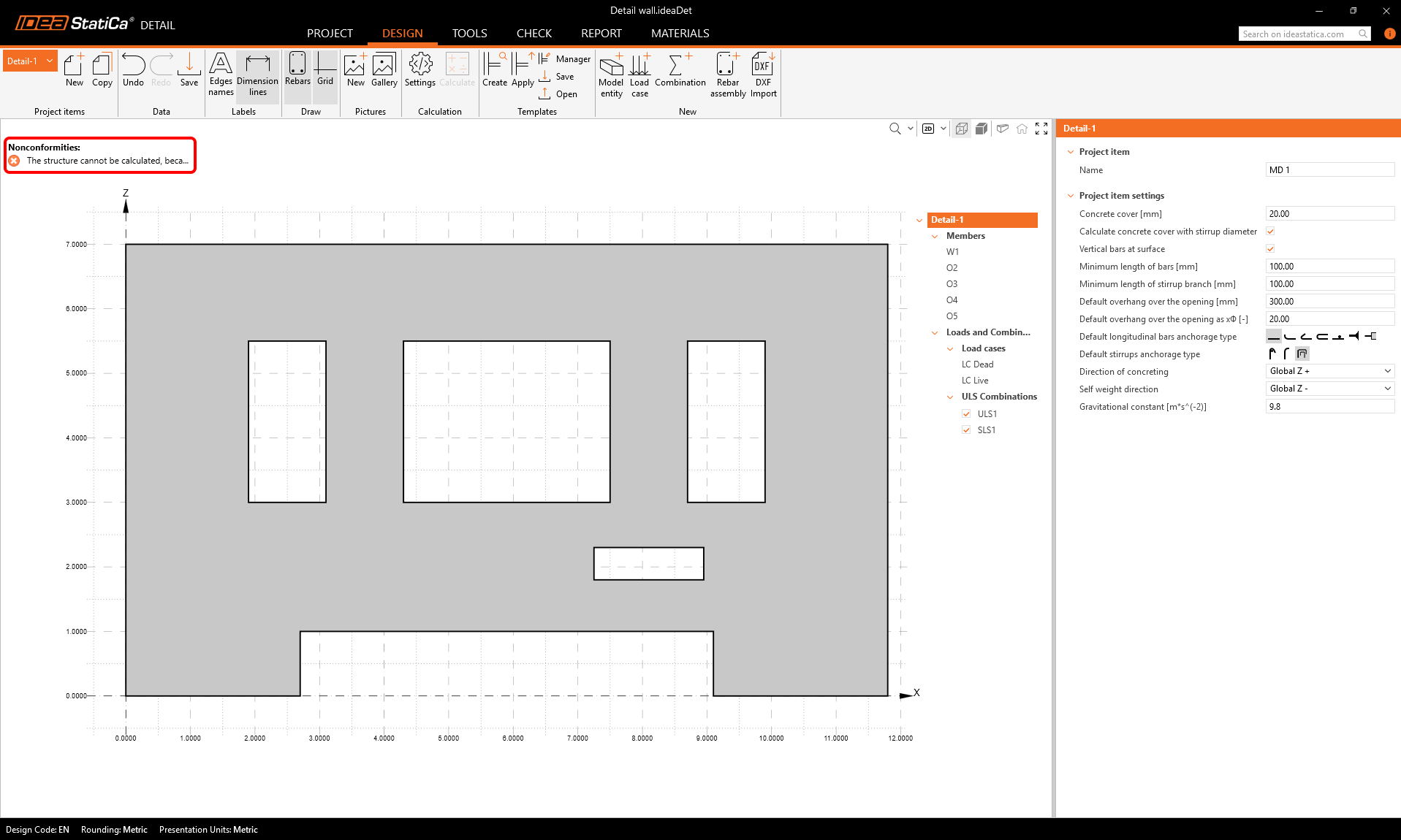1401x840 pixels.
Task: Uncheck the ULS1 combination checkbox
Action: [966, 414]
